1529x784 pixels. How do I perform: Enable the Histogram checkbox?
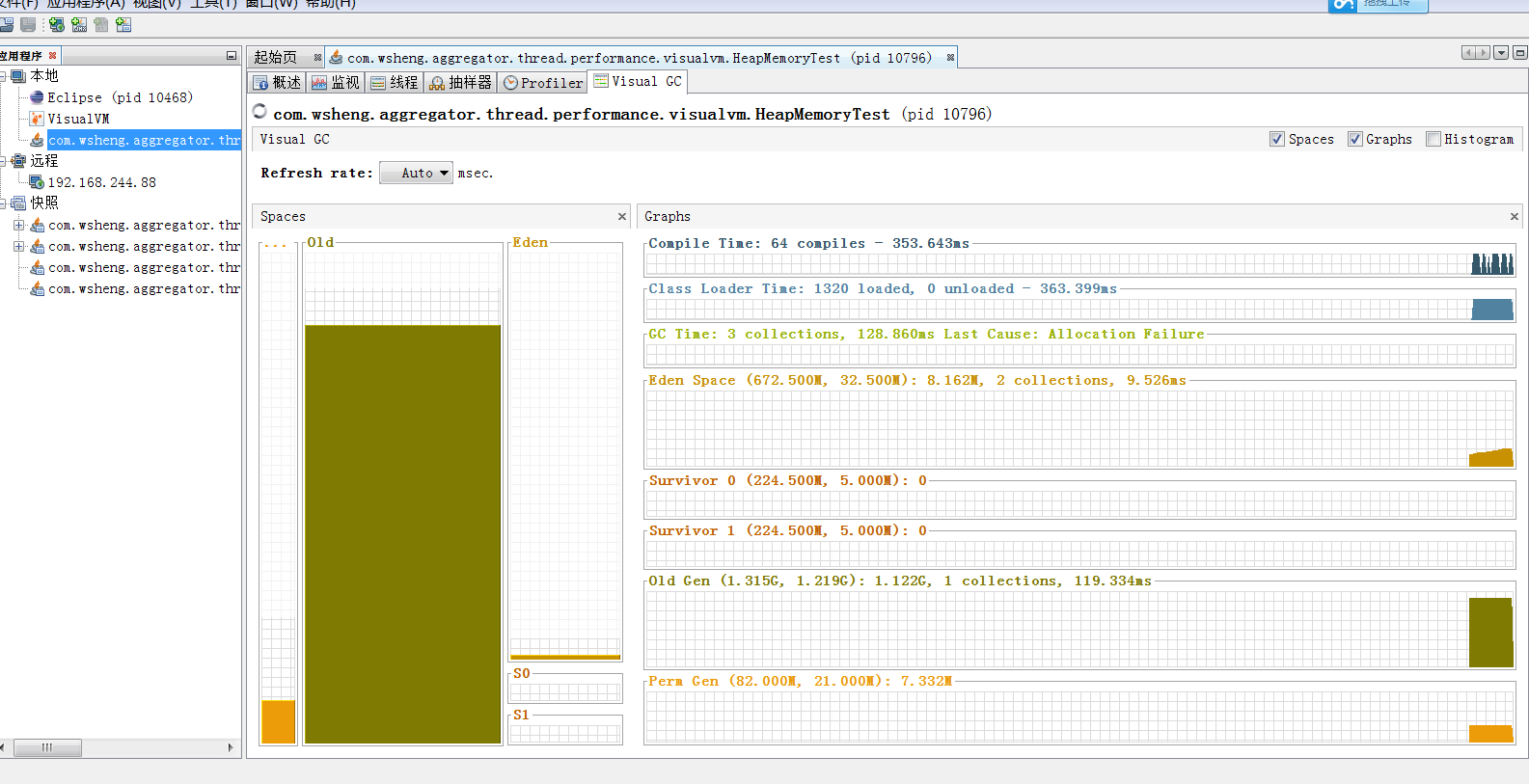[x=1433, y=139]
